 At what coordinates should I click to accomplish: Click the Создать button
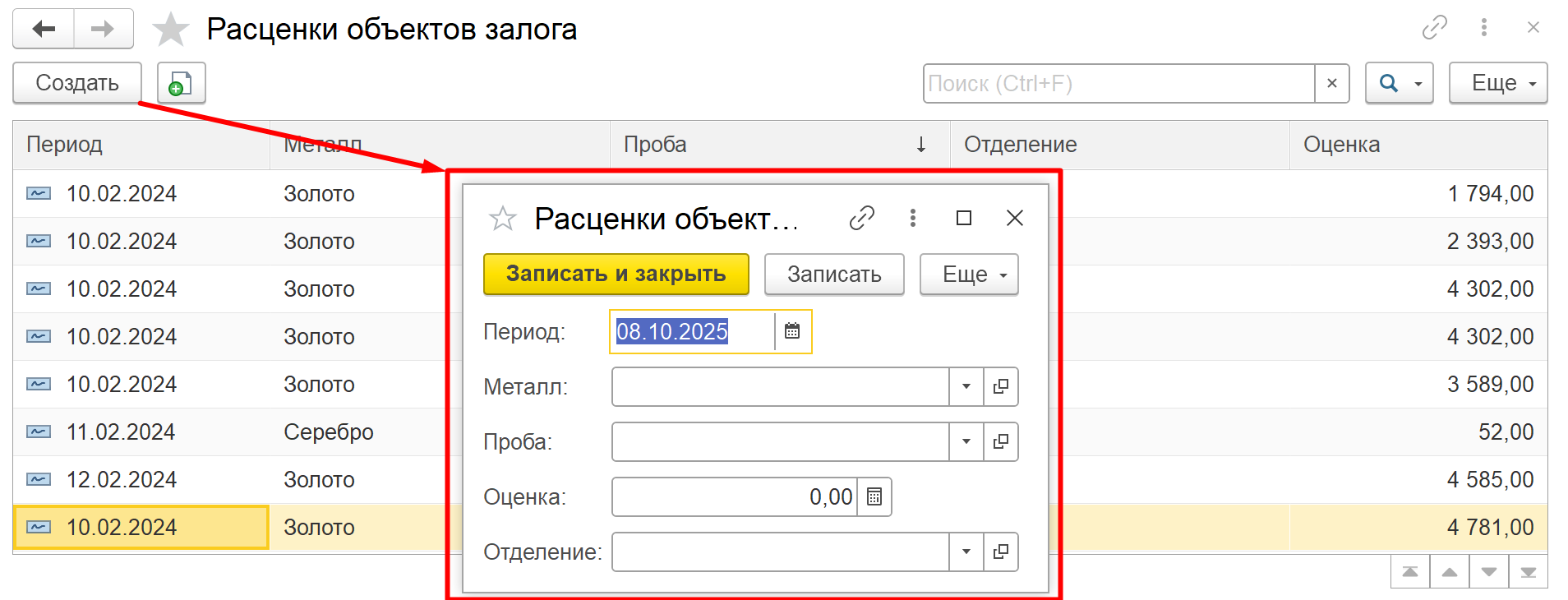coord(77,83)
